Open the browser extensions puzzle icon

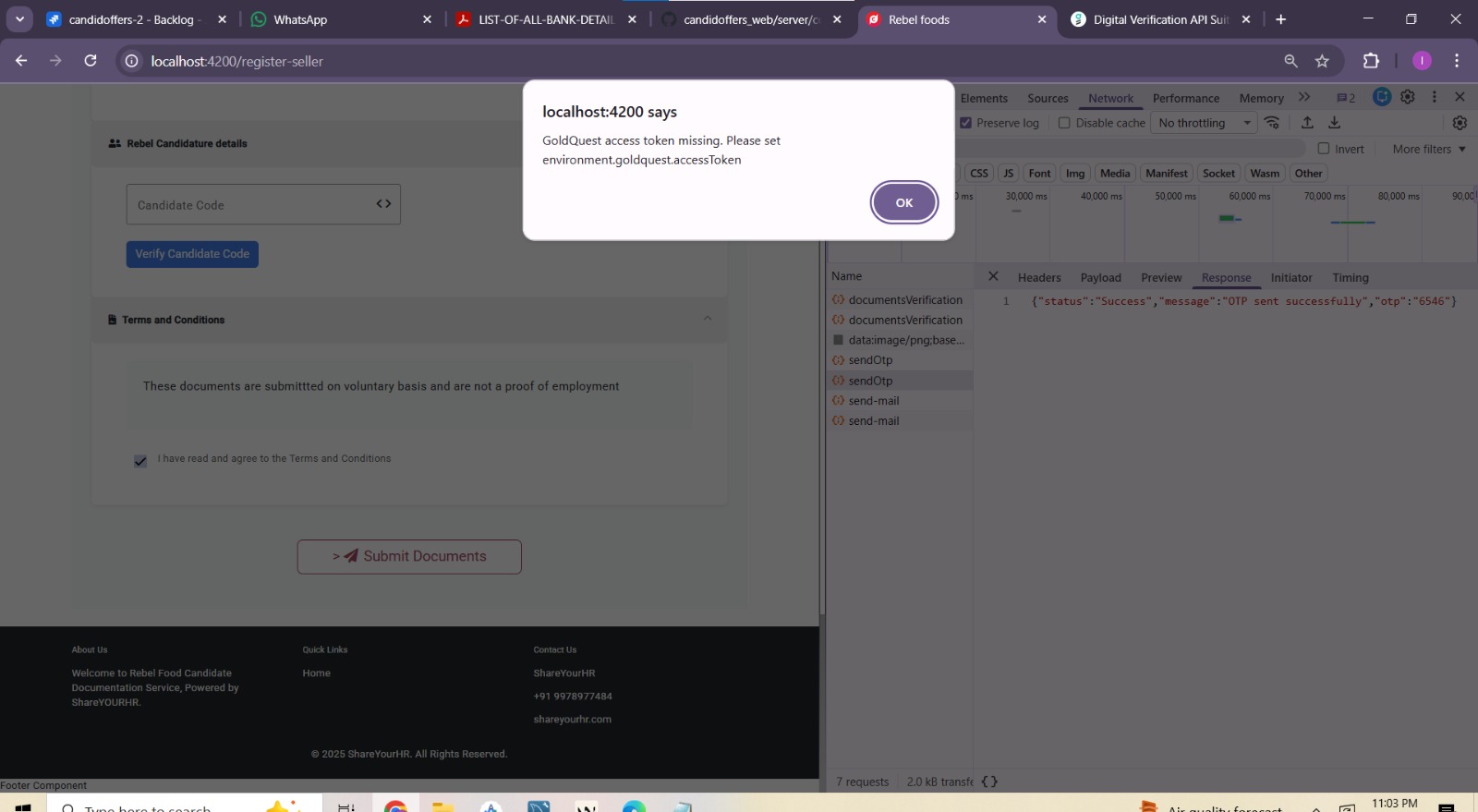1371,61
